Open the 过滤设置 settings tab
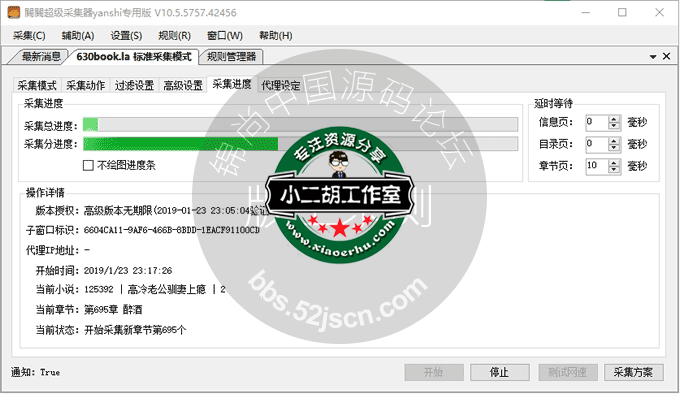The height and width of the screenshot is (394, 680). [134, 85]
